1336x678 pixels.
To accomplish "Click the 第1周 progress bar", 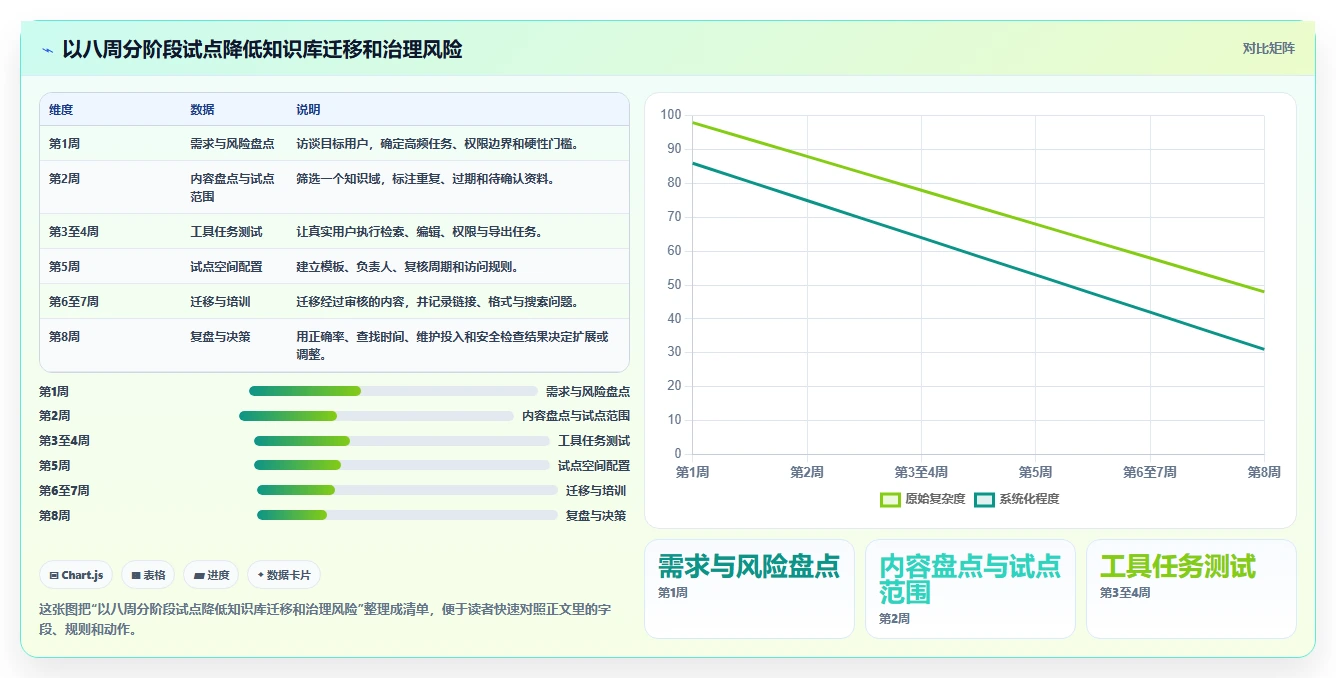I will (x=393, y=391).
